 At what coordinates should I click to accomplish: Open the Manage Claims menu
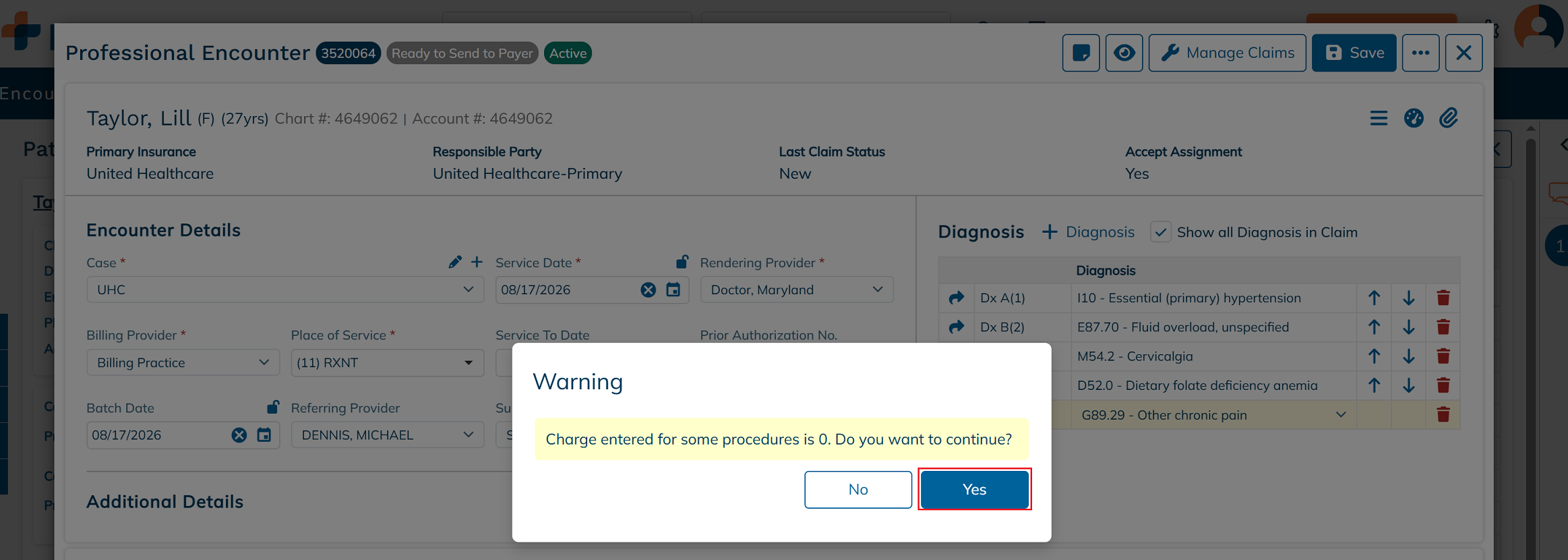pos(1227,53)
